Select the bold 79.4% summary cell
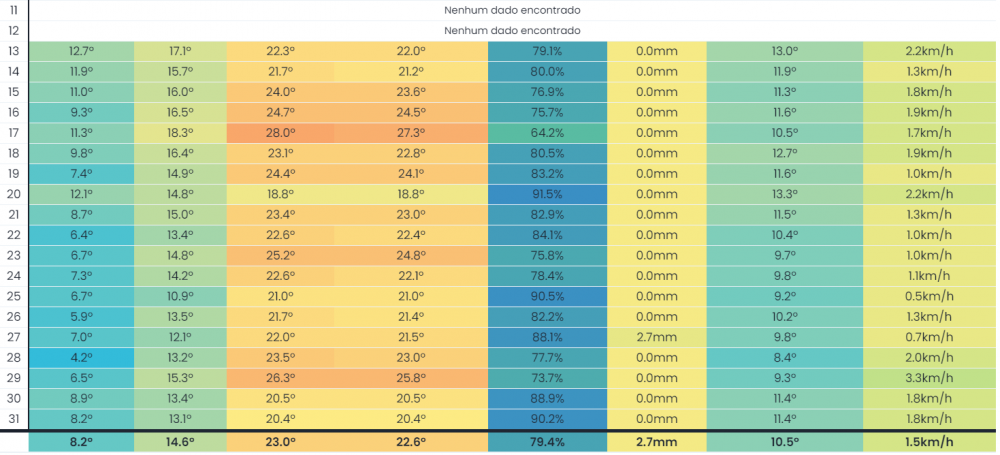1000x455 pixels. (547, 442)
